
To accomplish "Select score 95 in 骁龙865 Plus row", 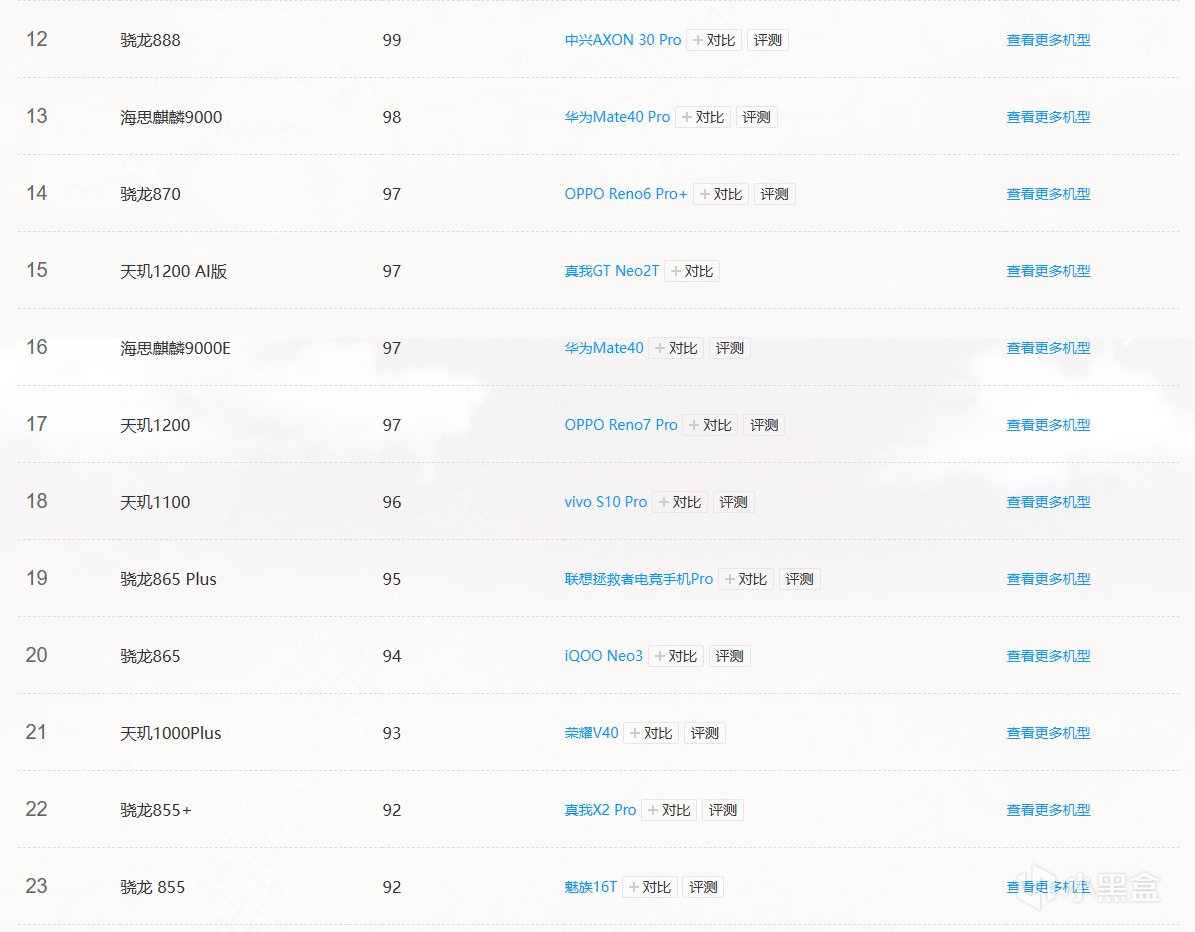I will tap(392, 579).
